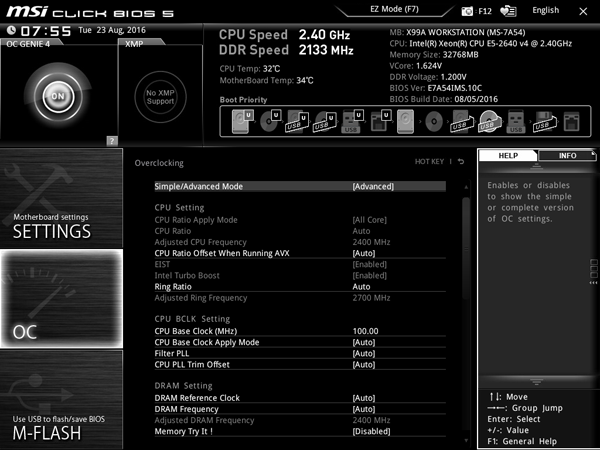Select the UEFI USB key boot icon
600x450 pixels.
352,121
